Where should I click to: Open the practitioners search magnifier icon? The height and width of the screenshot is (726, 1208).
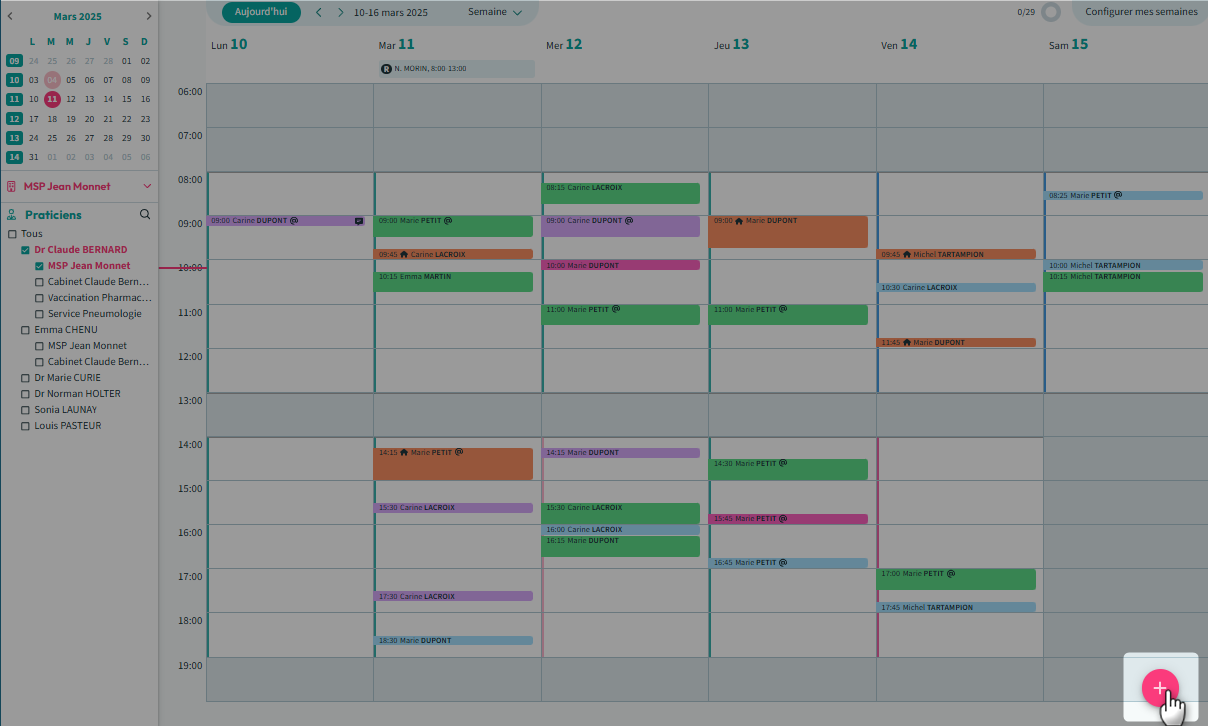point(145,214)
